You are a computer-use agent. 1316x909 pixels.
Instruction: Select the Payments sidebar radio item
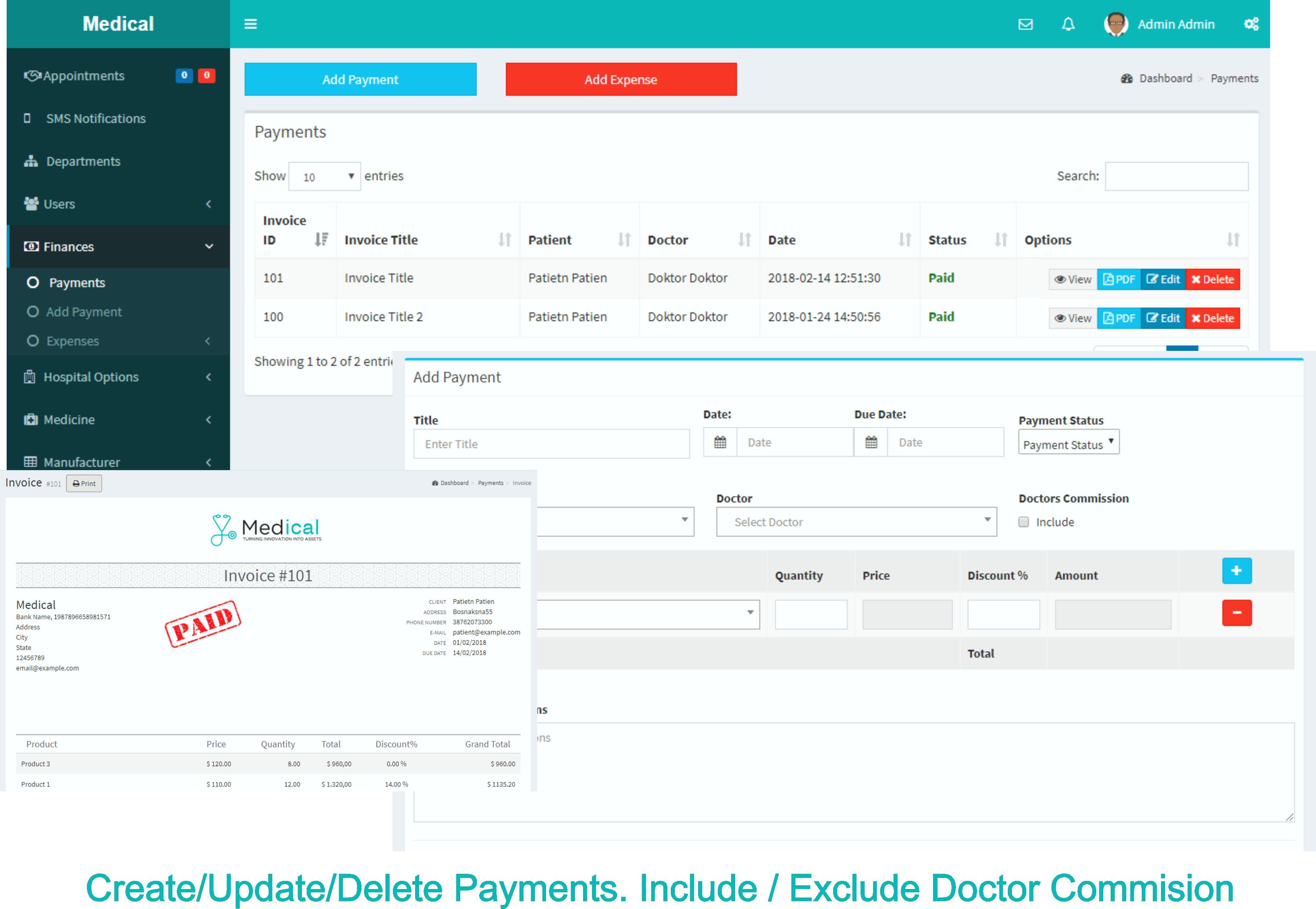click(x=76, y=282)
